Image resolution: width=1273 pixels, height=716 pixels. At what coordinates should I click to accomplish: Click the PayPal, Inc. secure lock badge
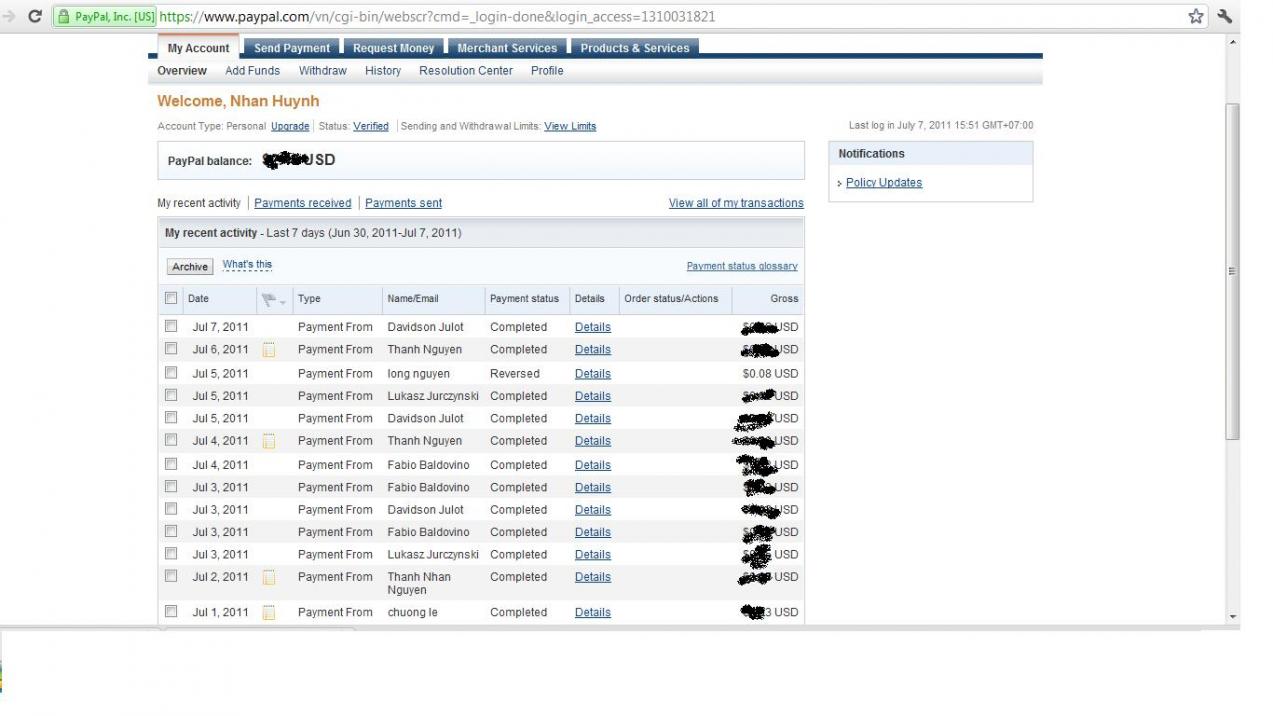(x=105, y=17)
